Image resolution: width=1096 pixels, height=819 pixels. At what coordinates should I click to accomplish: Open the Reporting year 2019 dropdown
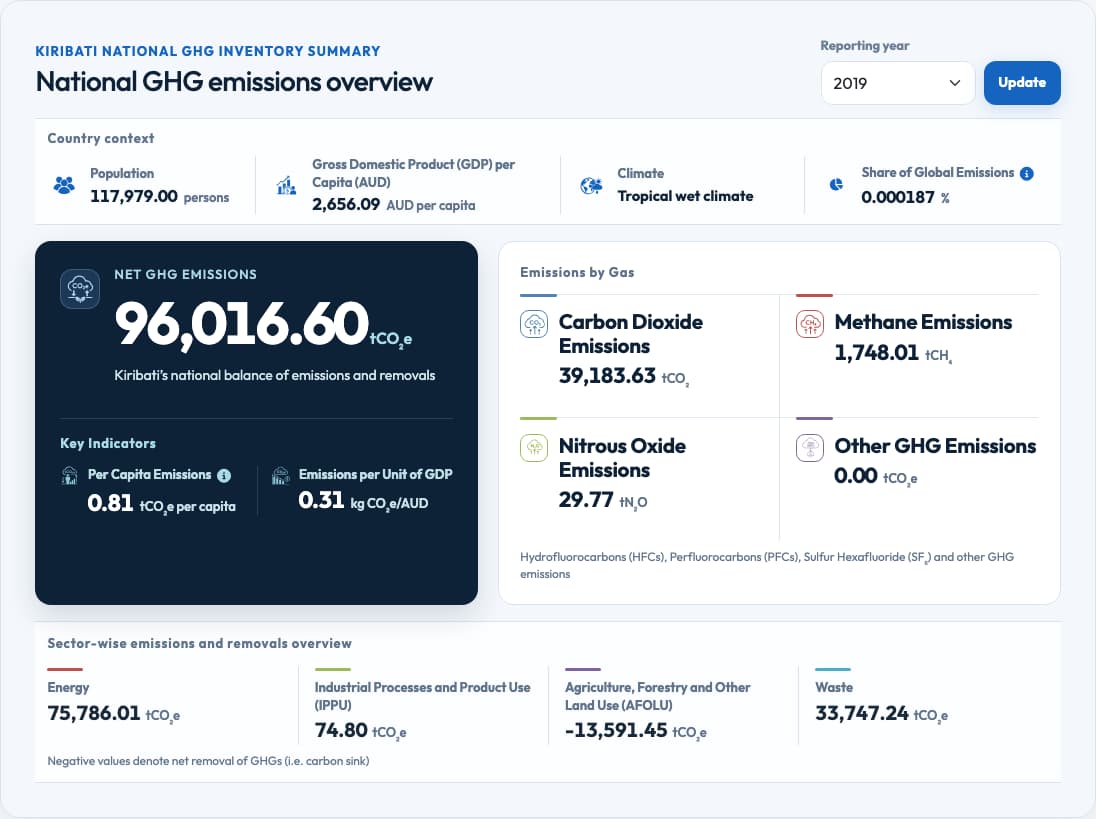coord(897,83)
